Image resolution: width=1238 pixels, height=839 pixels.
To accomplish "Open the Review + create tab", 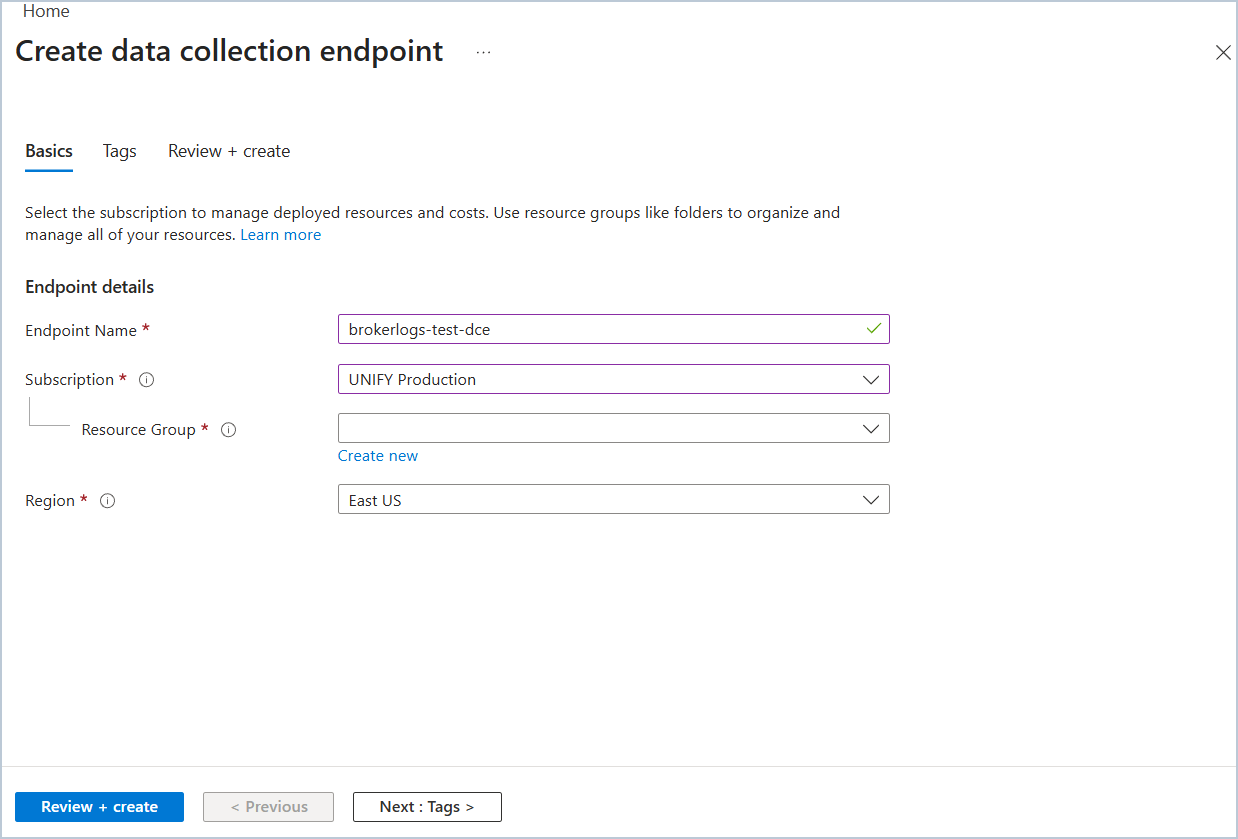I will point(229,151).
